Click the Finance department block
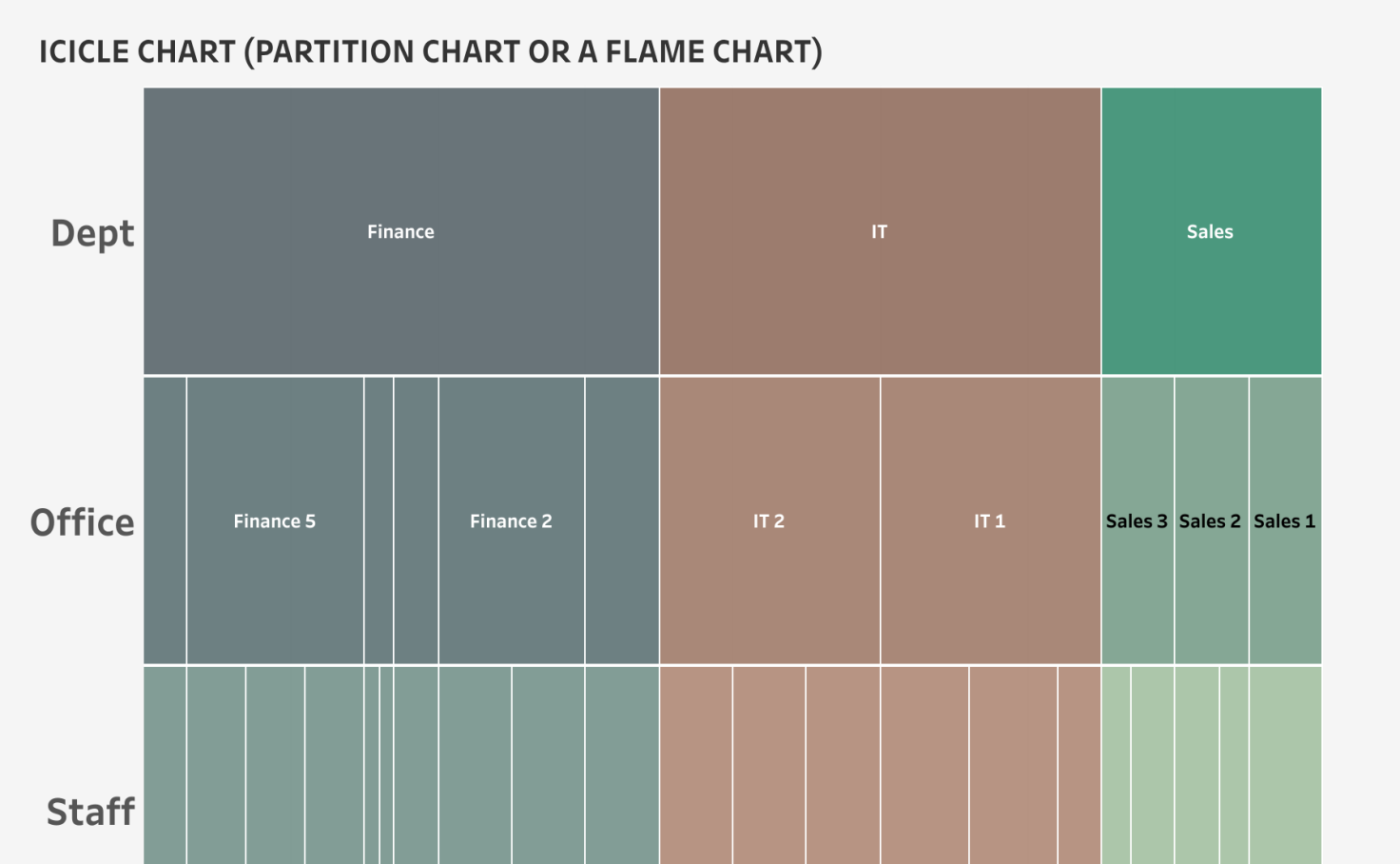Screen dimensions: 1400x864 (x=400, y=231)
